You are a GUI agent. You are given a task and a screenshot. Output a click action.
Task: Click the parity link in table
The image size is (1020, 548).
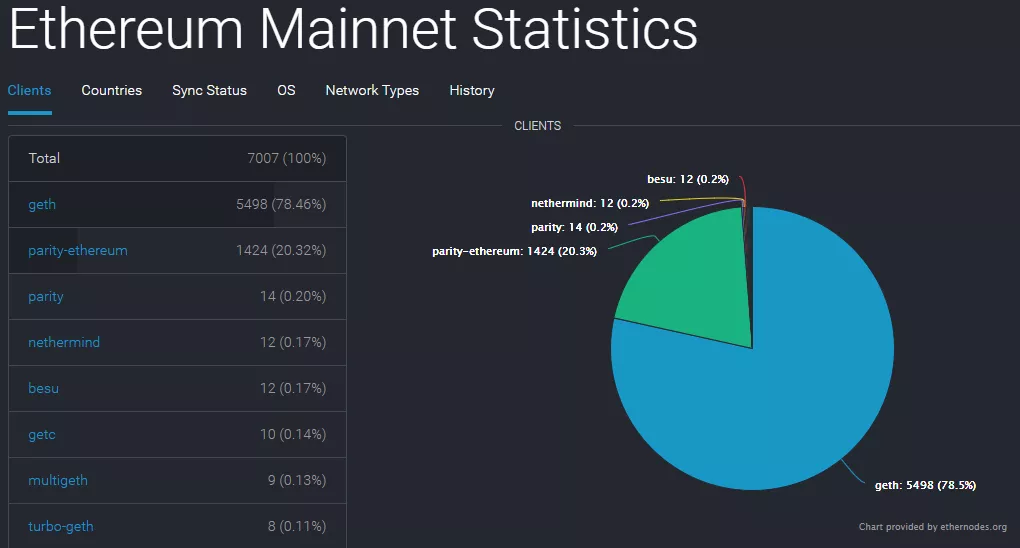(46, 296)
